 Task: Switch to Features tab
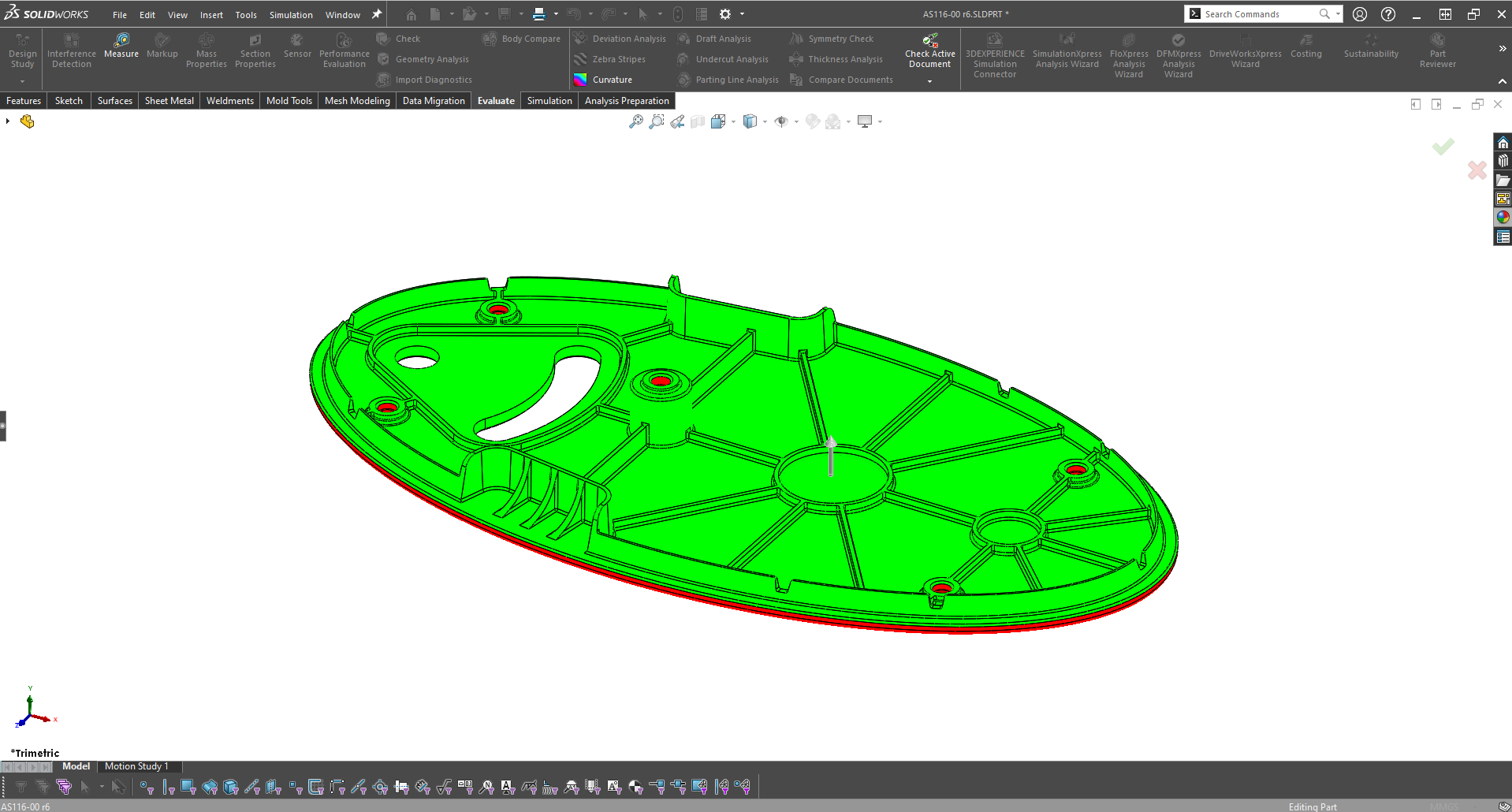(x=24, y=101)
